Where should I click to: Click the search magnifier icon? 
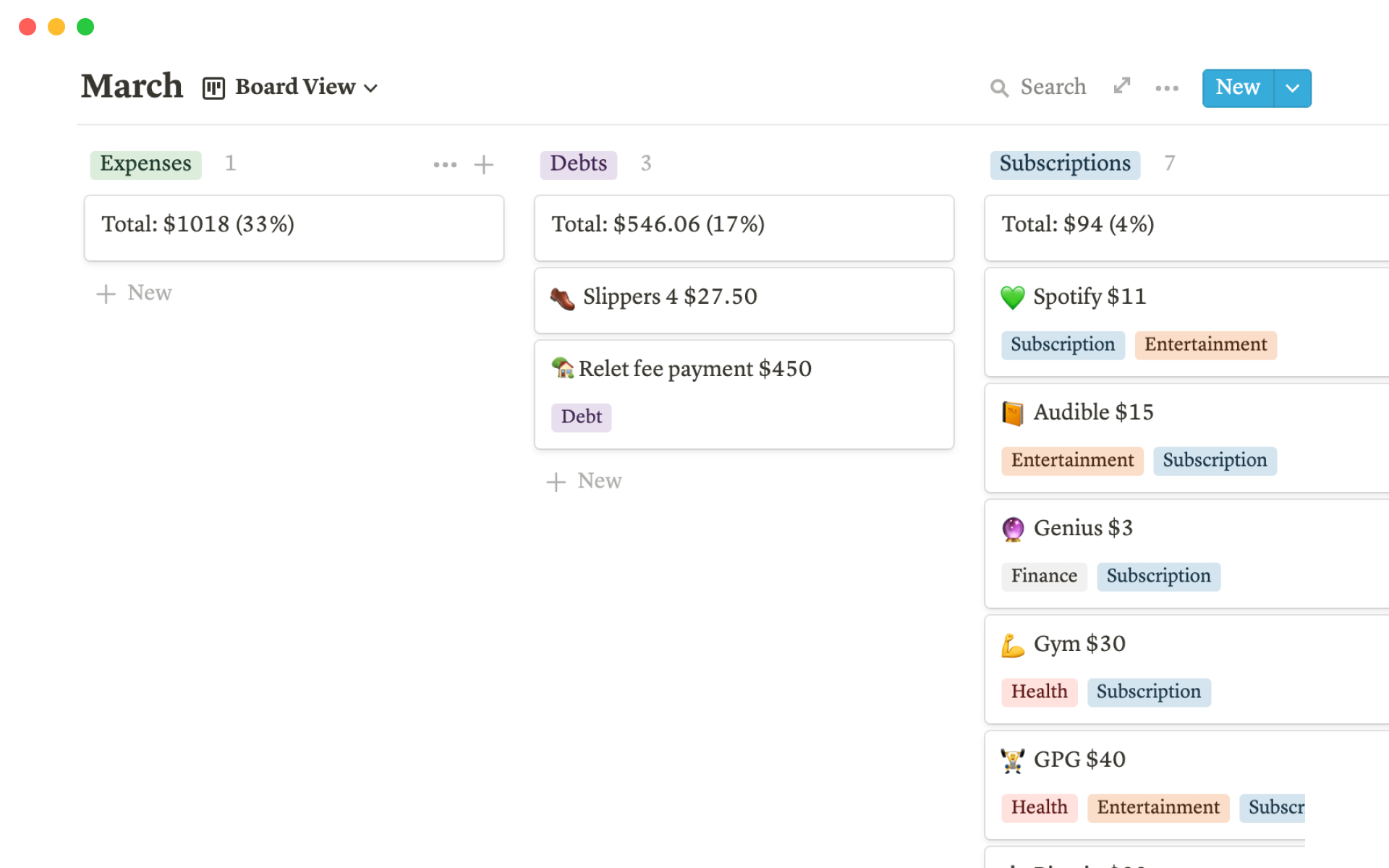point(999,88)
